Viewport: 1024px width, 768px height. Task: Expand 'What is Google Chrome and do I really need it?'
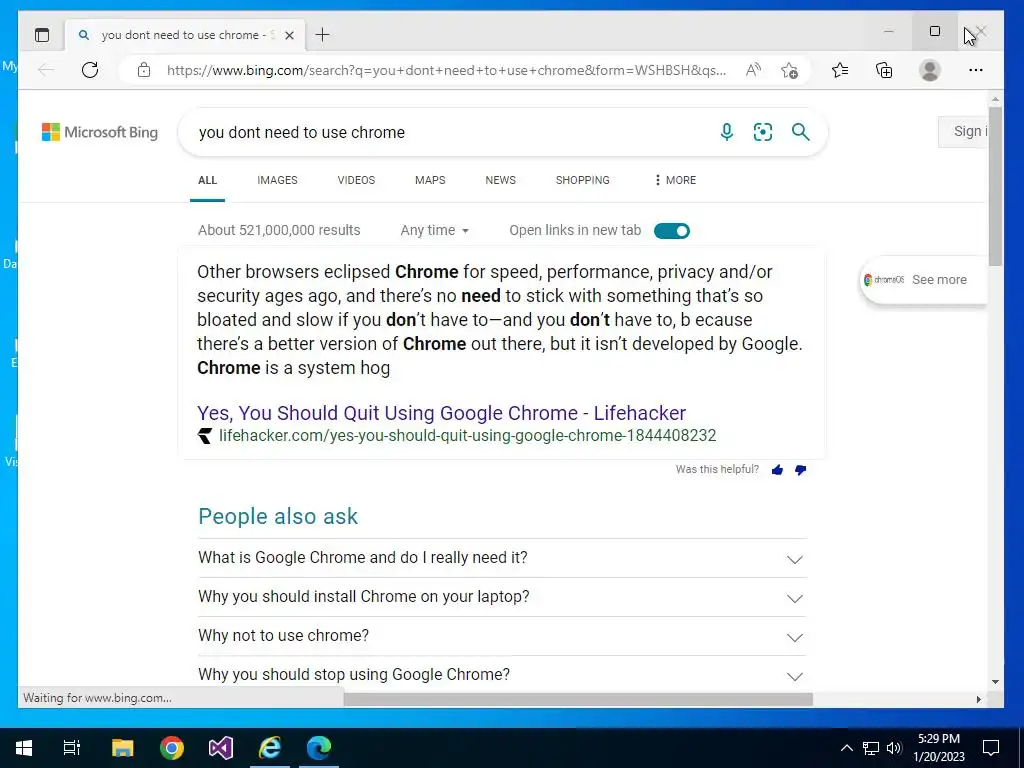coord(502,558)
